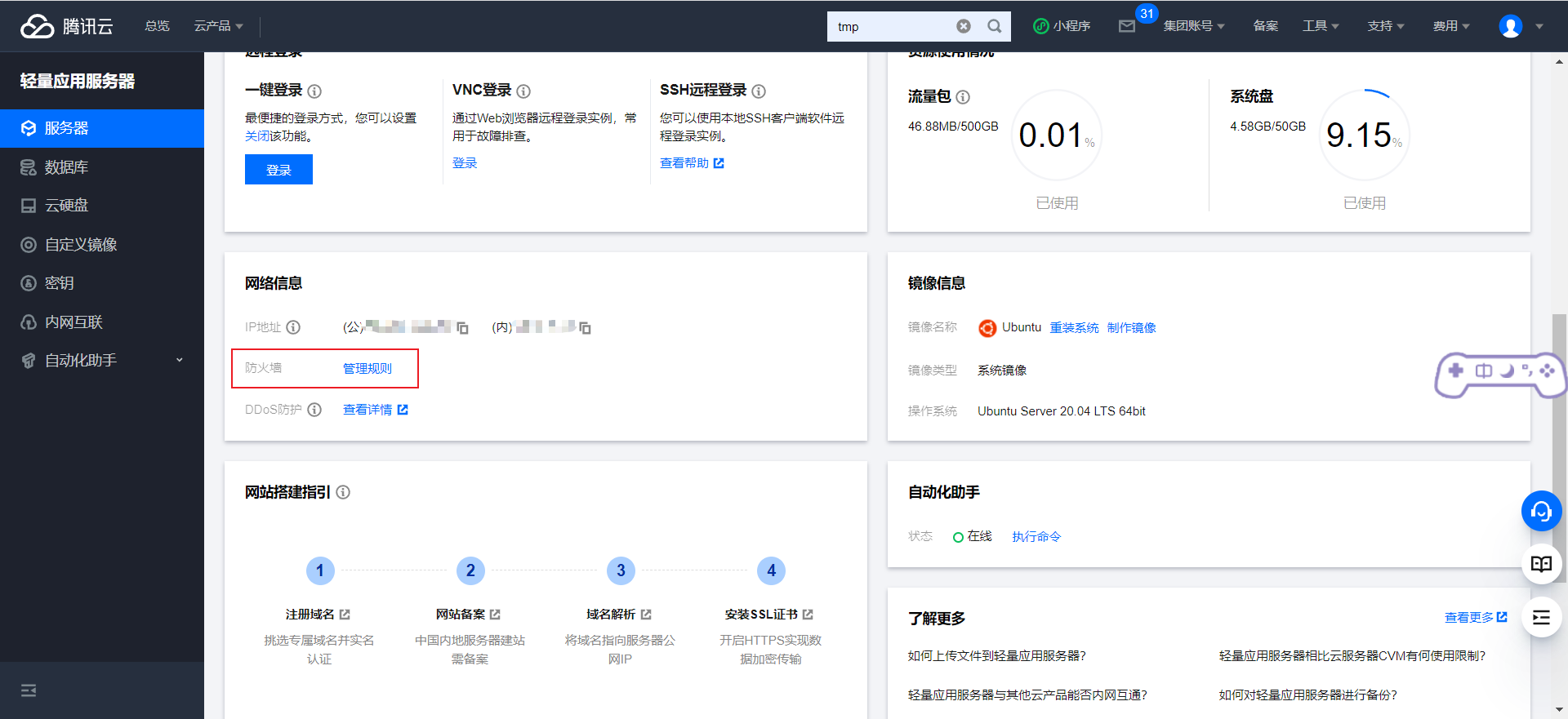Screen dimensions: 1568x719
Task: Open the 支持 dropdown menu
Action: 1386,26
